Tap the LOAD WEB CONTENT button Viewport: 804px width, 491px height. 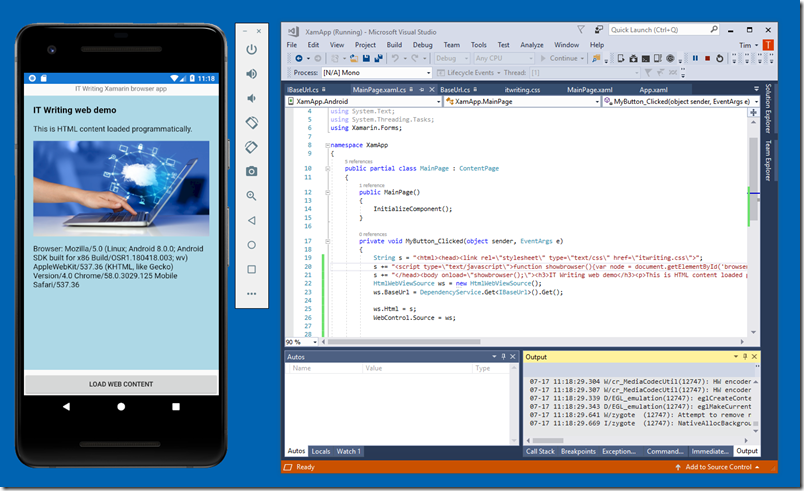point(121,384)
